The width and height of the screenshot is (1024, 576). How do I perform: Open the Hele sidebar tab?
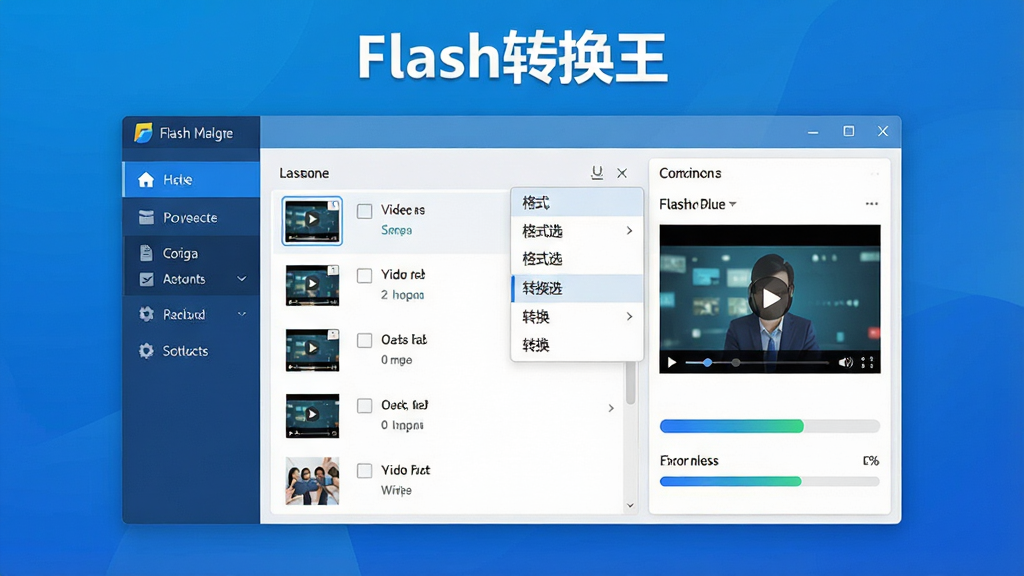191,180
